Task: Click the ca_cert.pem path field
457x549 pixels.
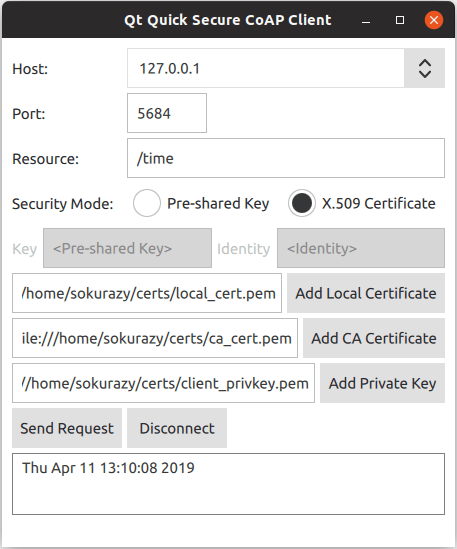Action: click(155, 338)
